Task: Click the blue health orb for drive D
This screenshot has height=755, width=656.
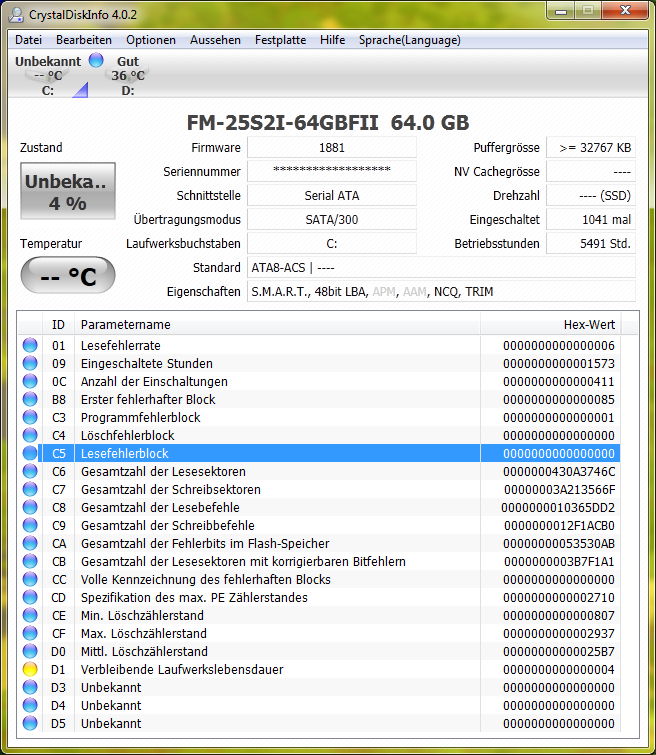Action: [96, 60]
